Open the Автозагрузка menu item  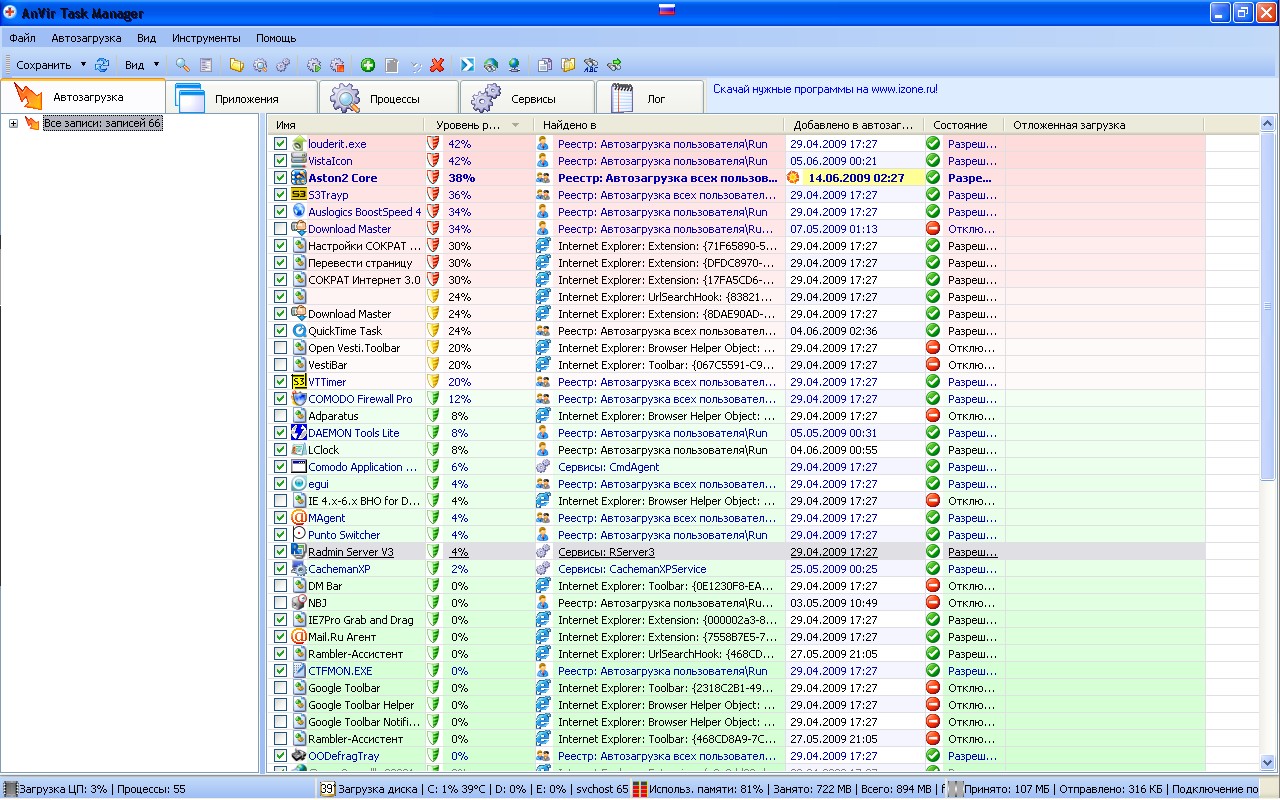click(86, 38)
